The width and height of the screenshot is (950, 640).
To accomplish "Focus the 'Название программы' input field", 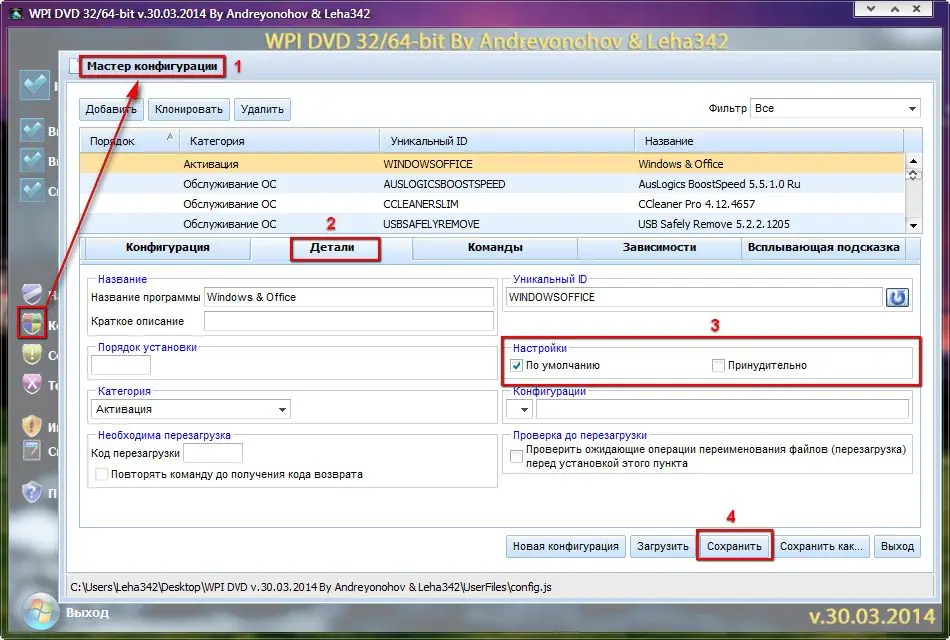I will (349, 297).
